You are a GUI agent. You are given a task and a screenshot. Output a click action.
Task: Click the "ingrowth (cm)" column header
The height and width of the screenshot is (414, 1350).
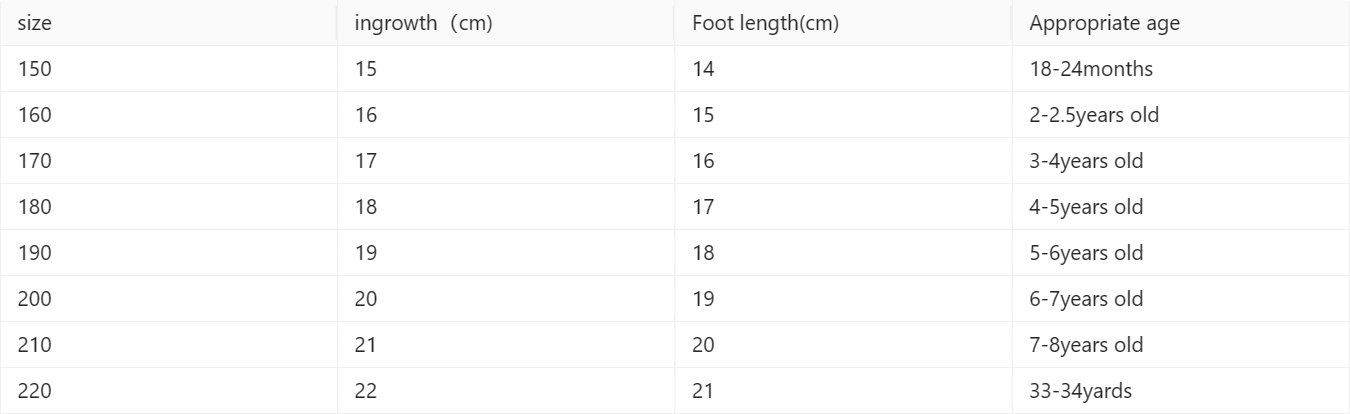[x=424, y=24]
